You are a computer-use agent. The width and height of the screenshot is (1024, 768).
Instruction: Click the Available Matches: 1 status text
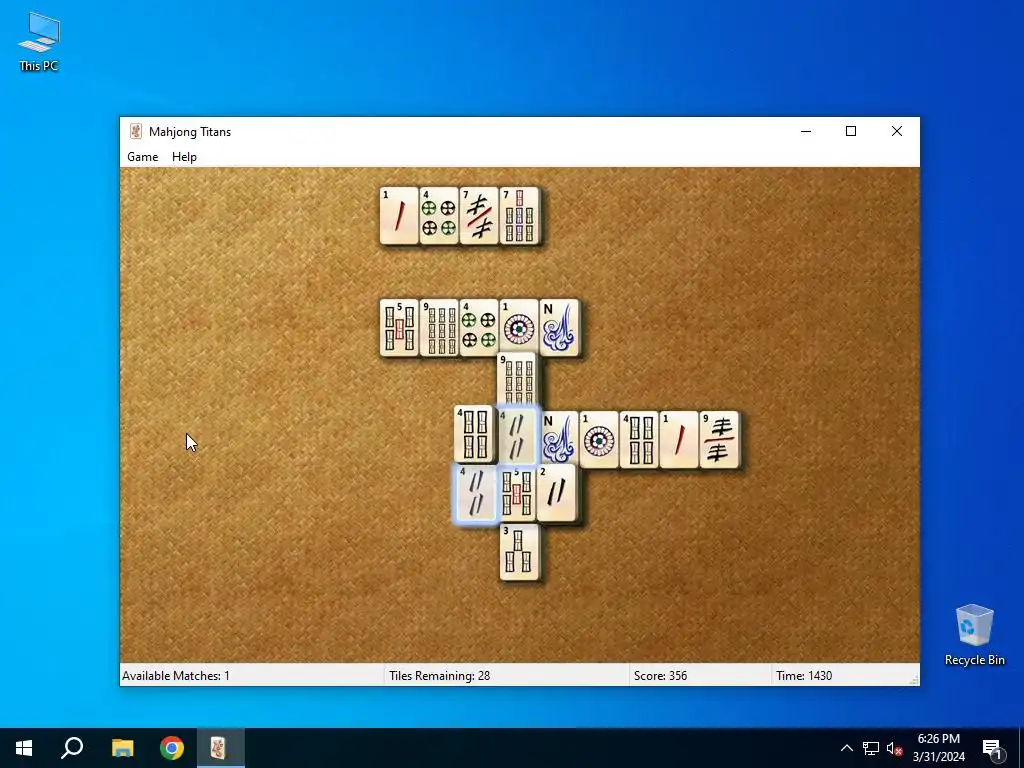pos(176,675)
